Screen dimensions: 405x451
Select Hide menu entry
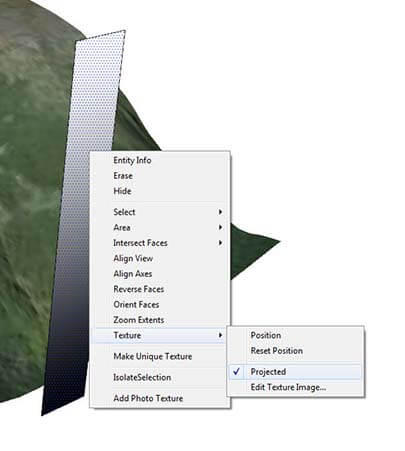click(122, 191)
